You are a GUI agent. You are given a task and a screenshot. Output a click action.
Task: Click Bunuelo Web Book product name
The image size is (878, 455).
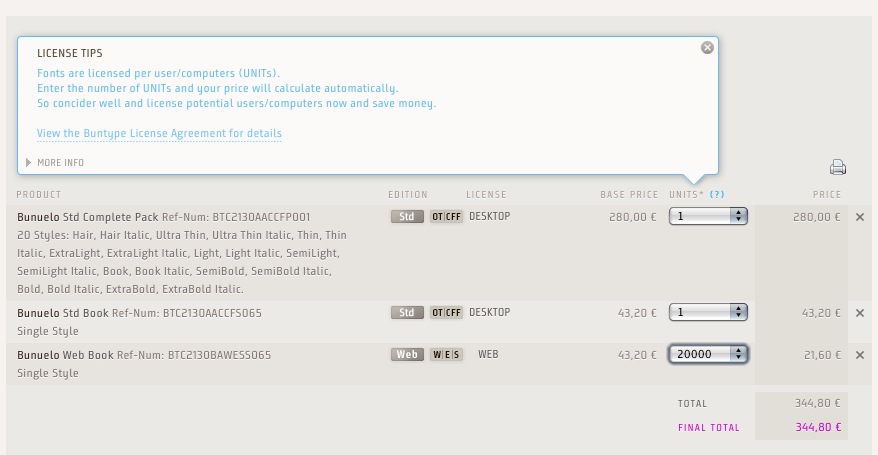(65, 355)
